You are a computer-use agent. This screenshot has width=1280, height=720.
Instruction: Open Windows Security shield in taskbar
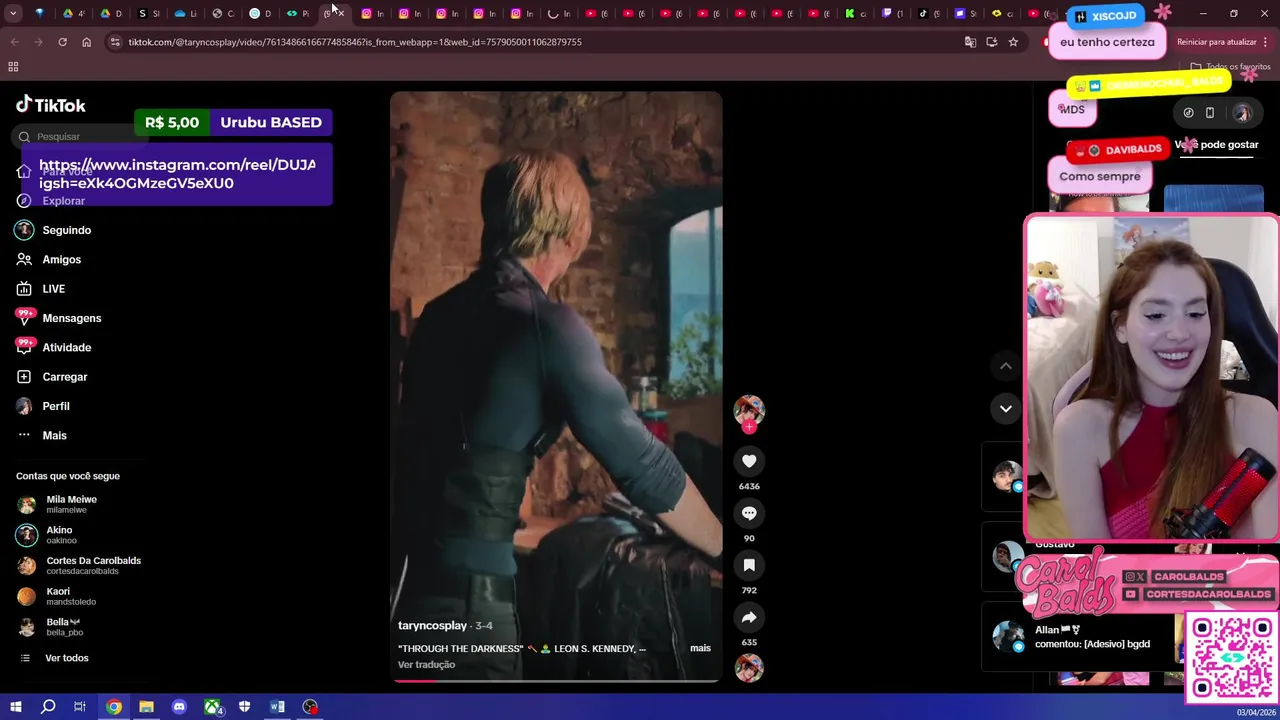(245, 707)
